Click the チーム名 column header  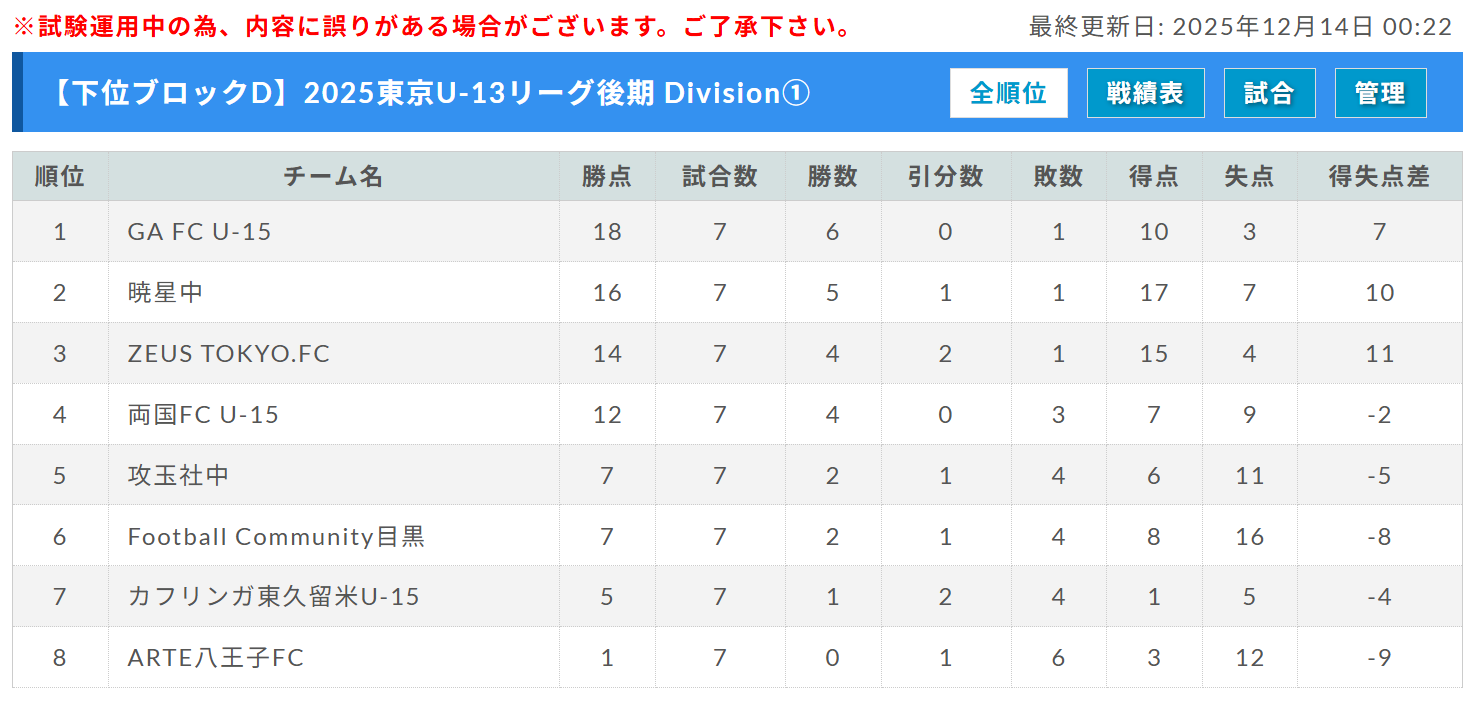[x=333, y=177]
